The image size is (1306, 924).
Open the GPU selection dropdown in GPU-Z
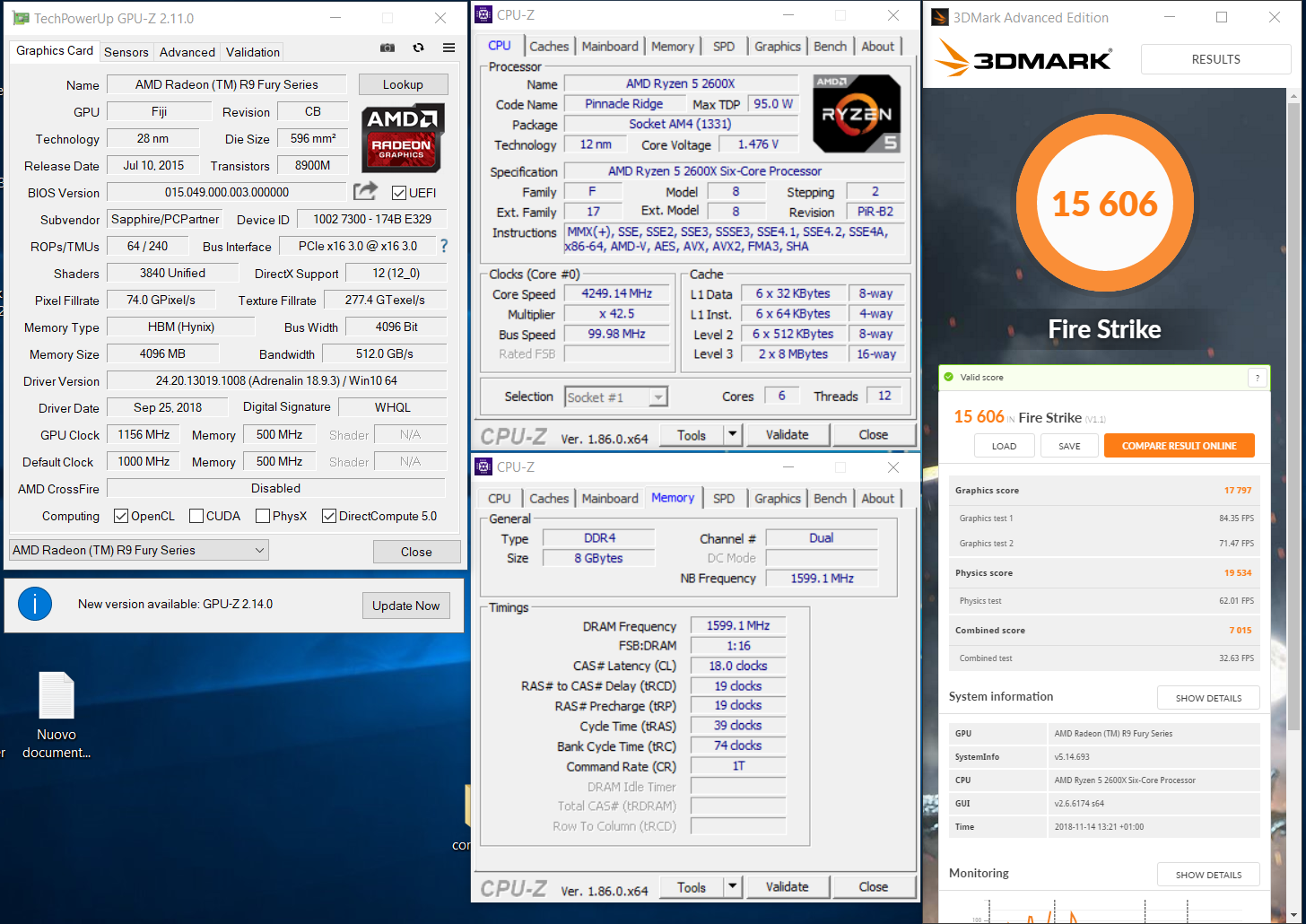[139, 550]
